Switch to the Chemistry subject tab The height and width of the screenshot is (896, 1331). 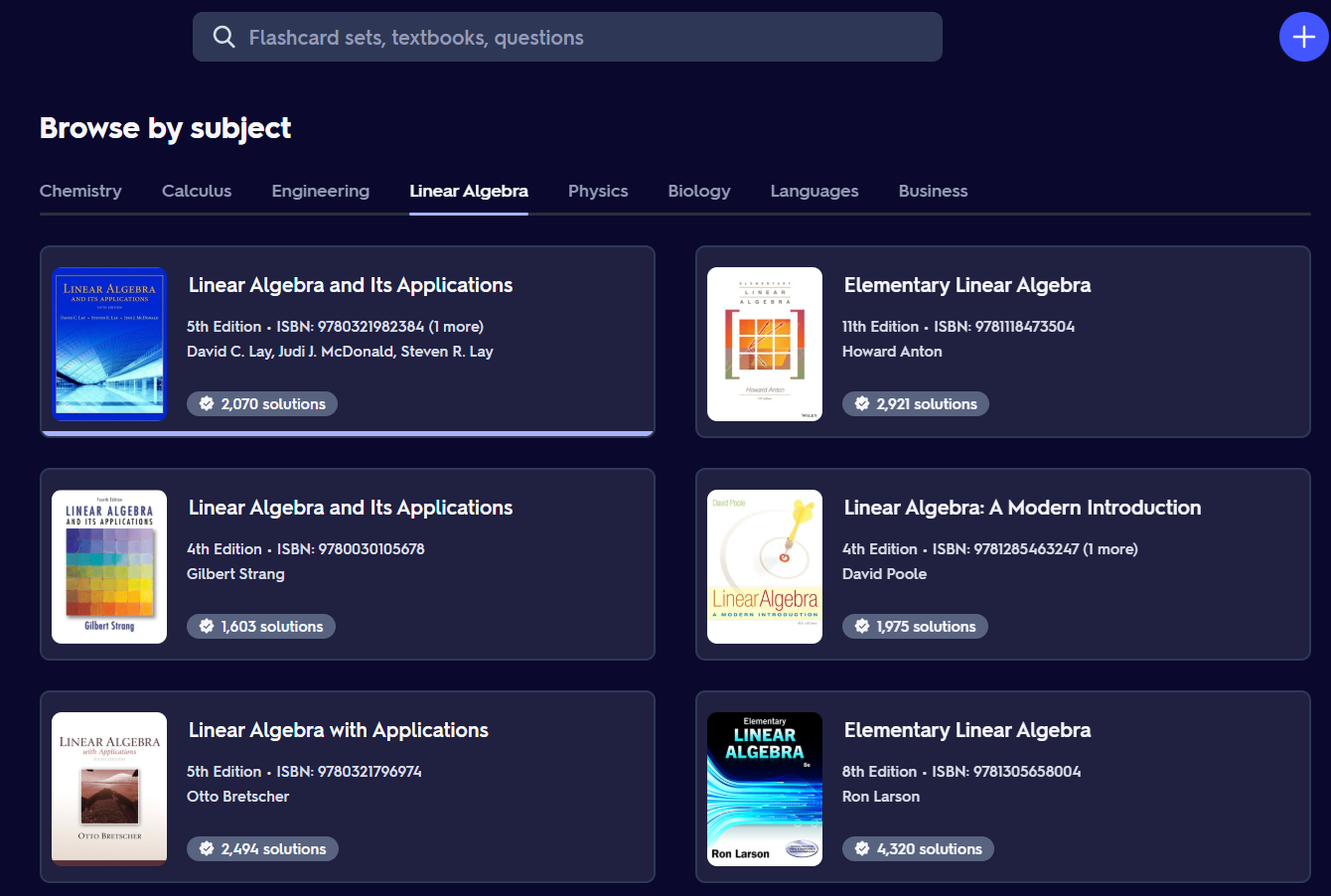[x=80, y=191]
